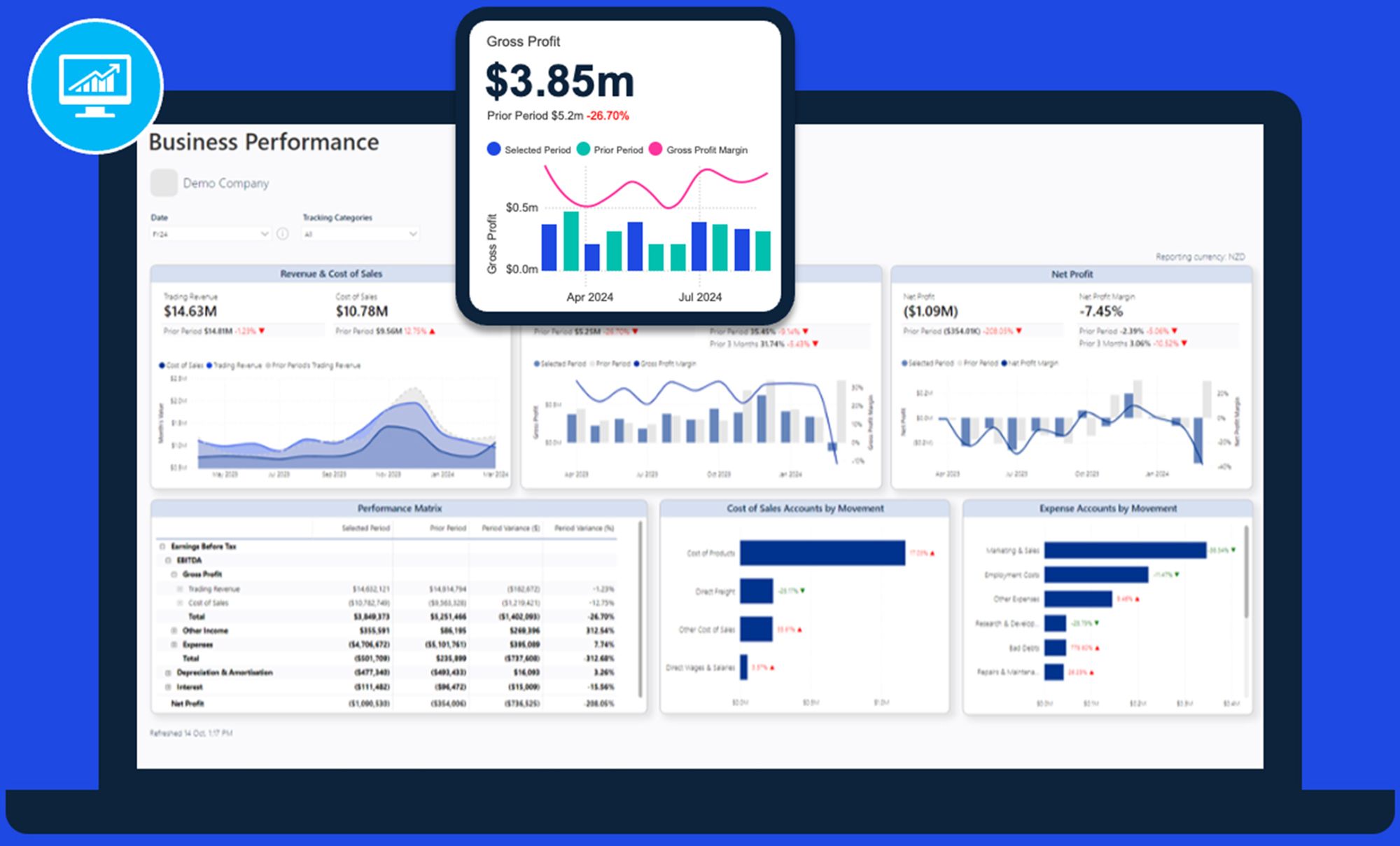Click the teal Prior Period legend dot

583,149
